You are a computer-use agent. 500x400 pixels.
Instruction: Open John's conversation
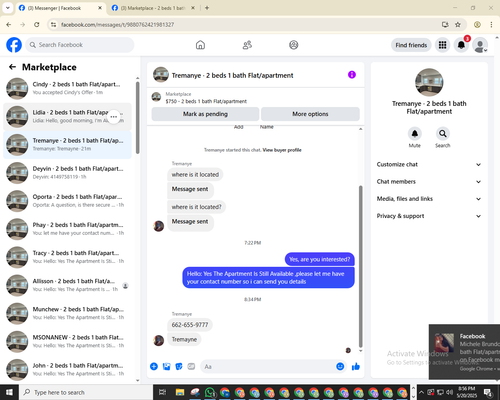point(67,369)
